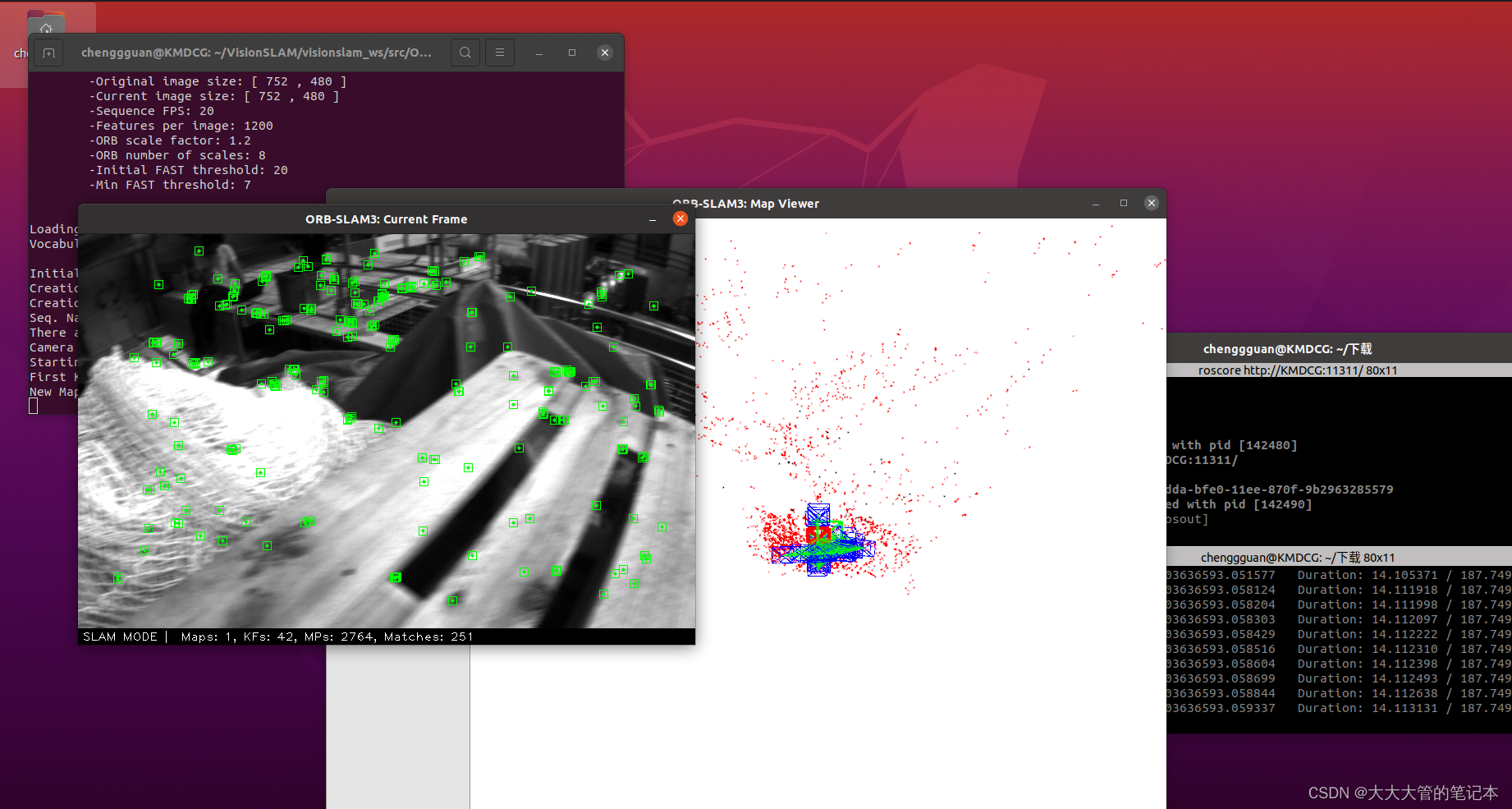The height and width of the screenshot is (809, 1512).
Task: Close the ORB-SLAM3 Map Viewer window
Action: (x=1152, y=203)
